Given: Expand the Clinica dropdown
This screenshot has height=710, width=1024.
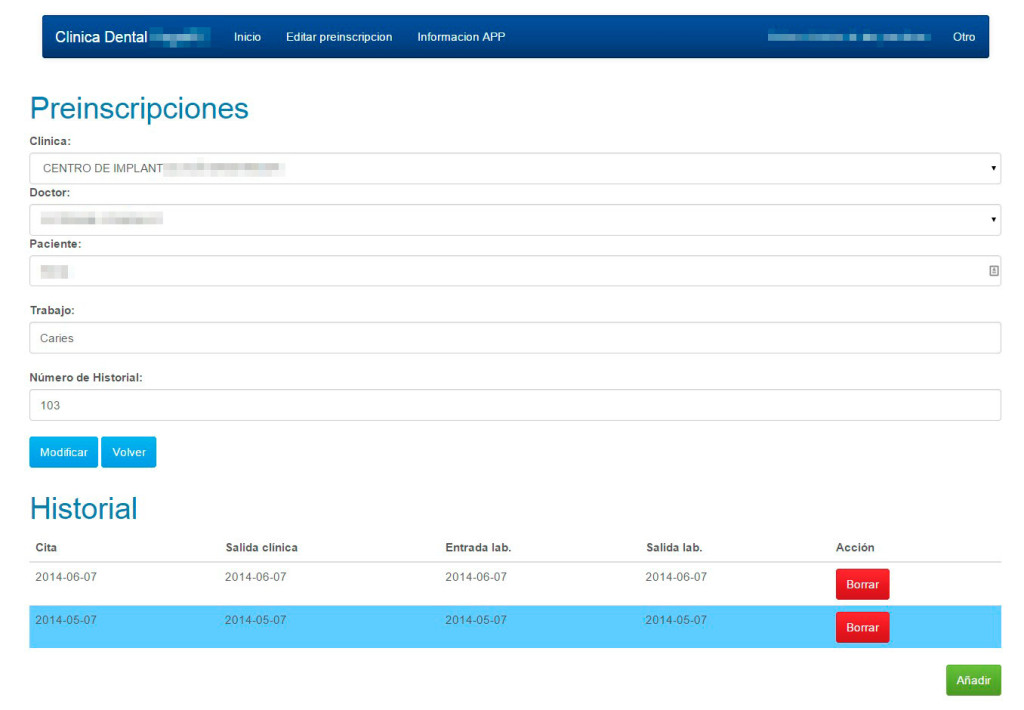Looking at the screenshot, I should point(515,168).
